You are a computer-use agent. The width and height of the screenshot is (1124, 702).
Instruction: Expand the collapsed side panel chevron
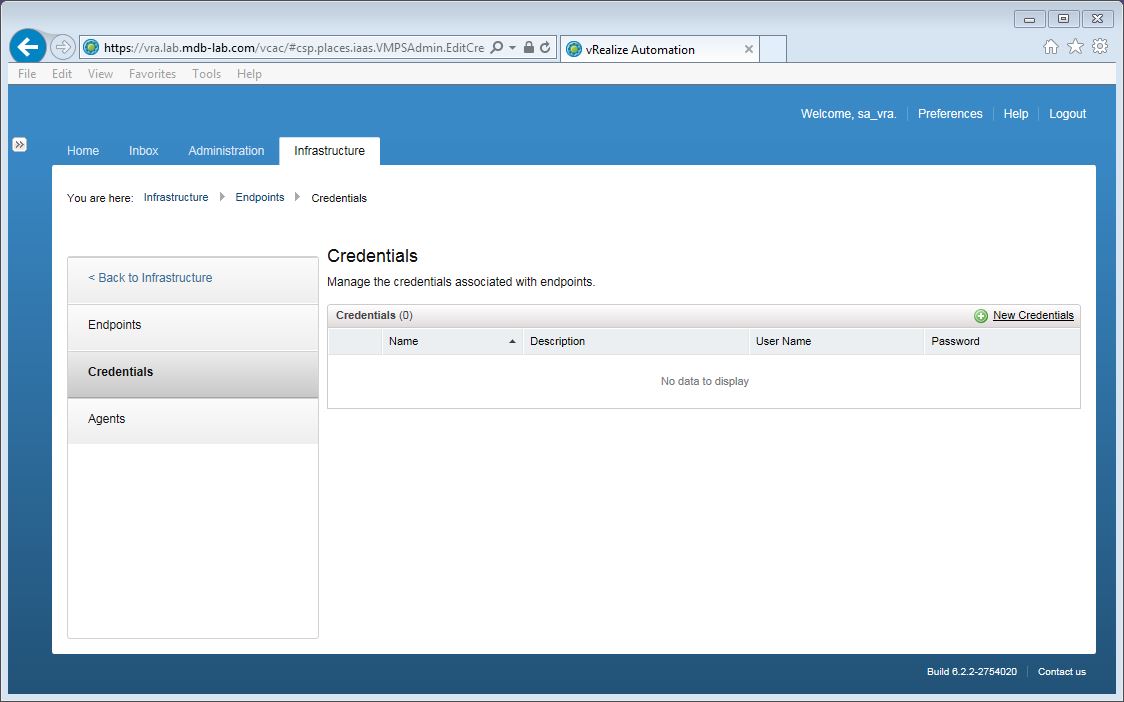pos(19,145)
